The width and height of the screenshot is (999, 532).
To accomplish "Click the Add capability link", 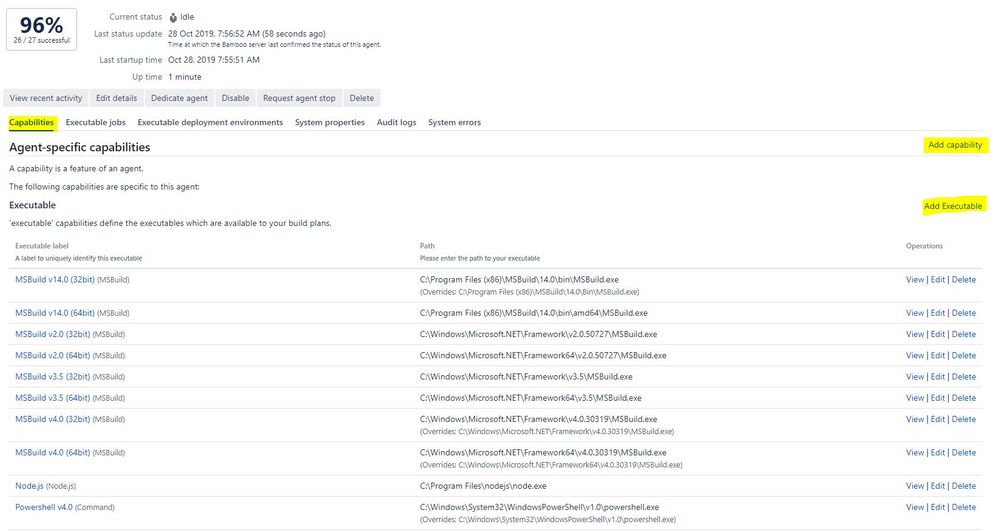I will 955,145.
